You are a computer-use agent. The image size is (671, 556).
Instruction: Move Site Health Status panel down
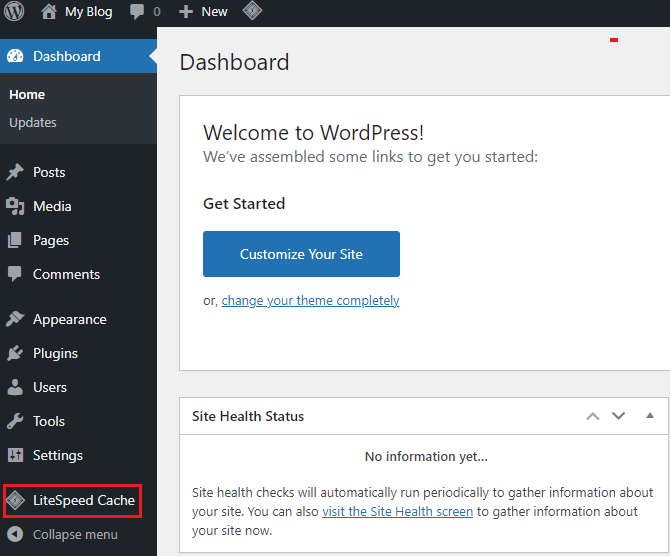[x=618, y=416]
